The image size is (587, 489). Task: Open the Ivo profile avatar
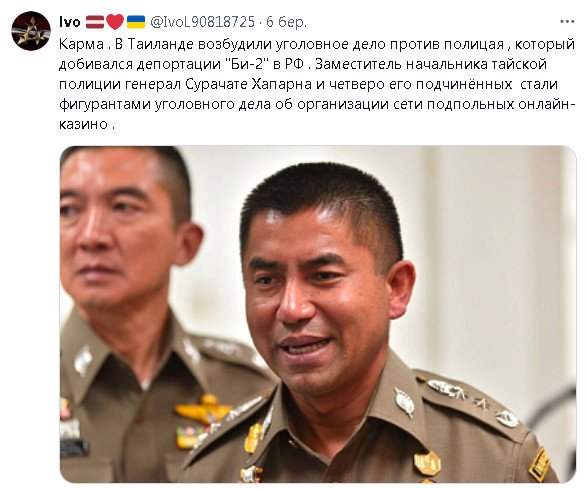tap(31, 31)
